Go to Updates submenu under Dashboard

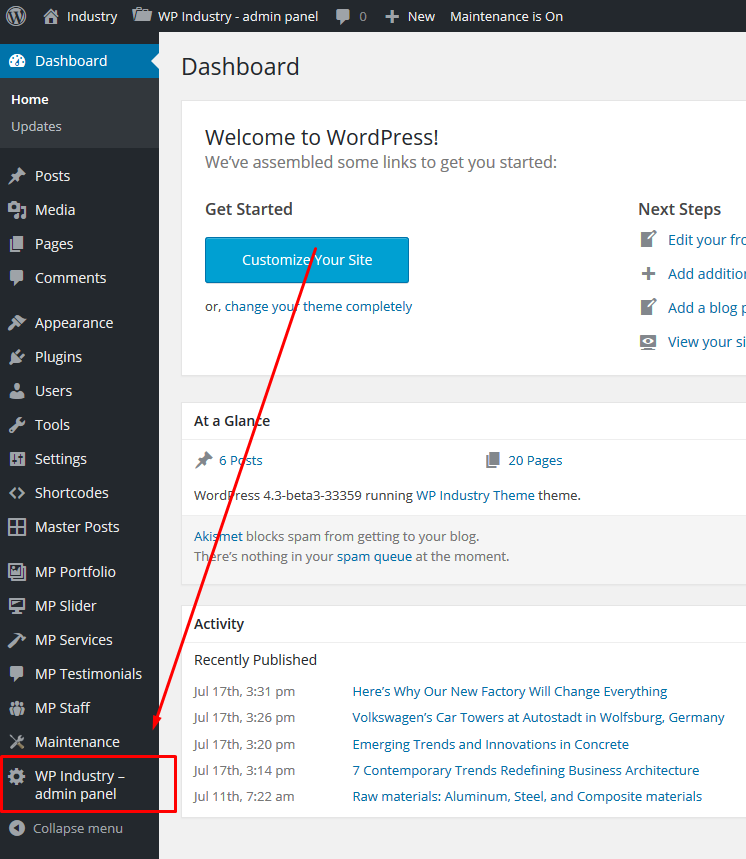click(x=36, y=126)
